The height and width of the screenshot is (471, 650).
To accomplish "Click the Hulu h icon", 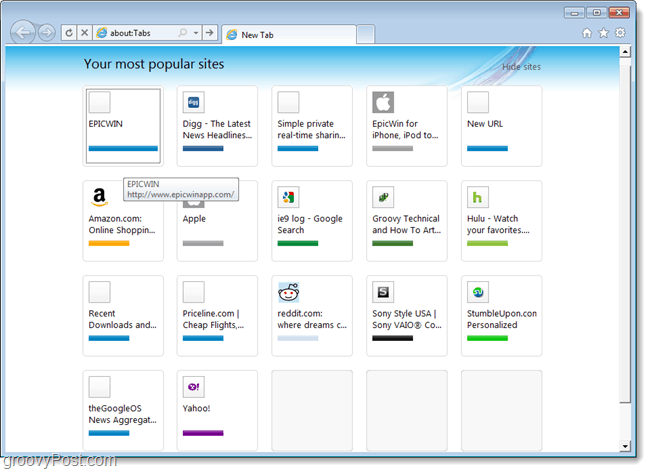I will coord(478,197).
